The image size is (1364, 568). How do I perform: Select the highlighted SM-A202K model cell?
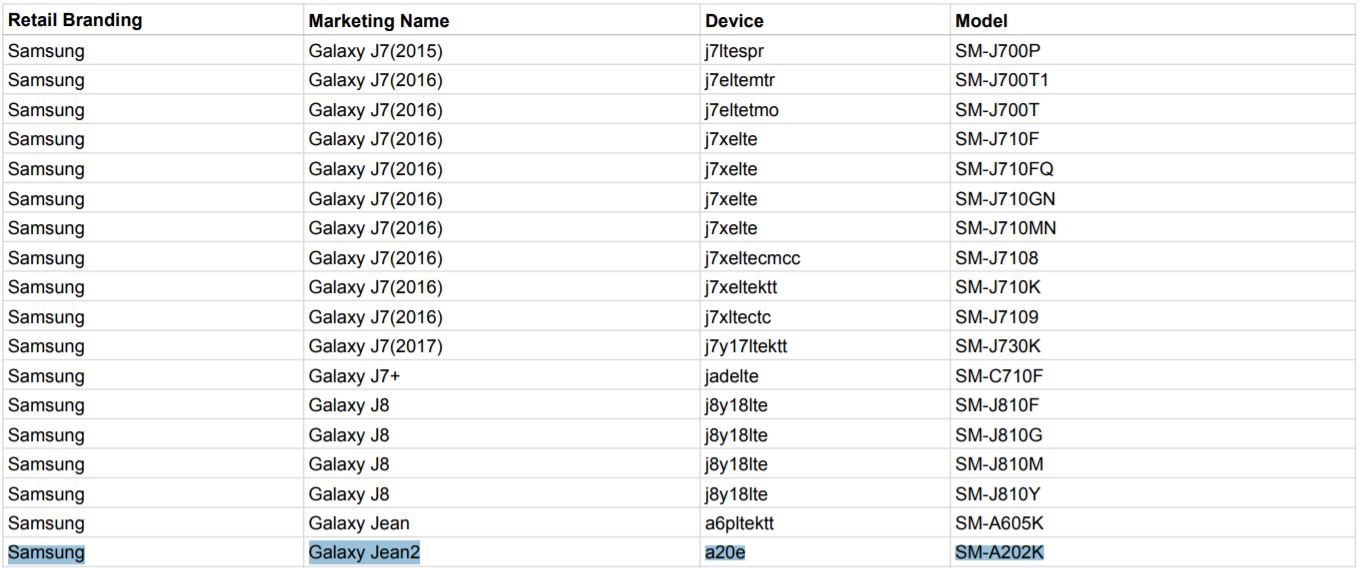[x=1000, y=553]
